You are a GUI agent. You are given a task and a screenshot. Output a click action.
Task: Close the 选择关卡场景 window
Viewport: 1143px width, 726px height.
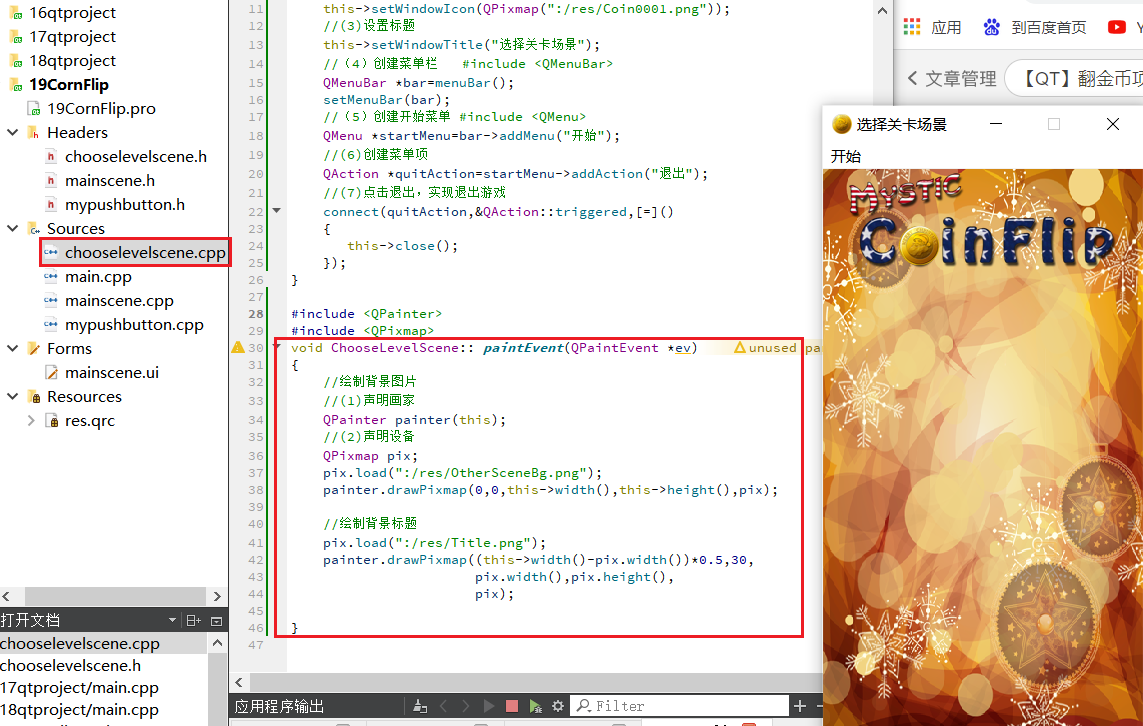pyautogui.click(x=1112, y=124)
